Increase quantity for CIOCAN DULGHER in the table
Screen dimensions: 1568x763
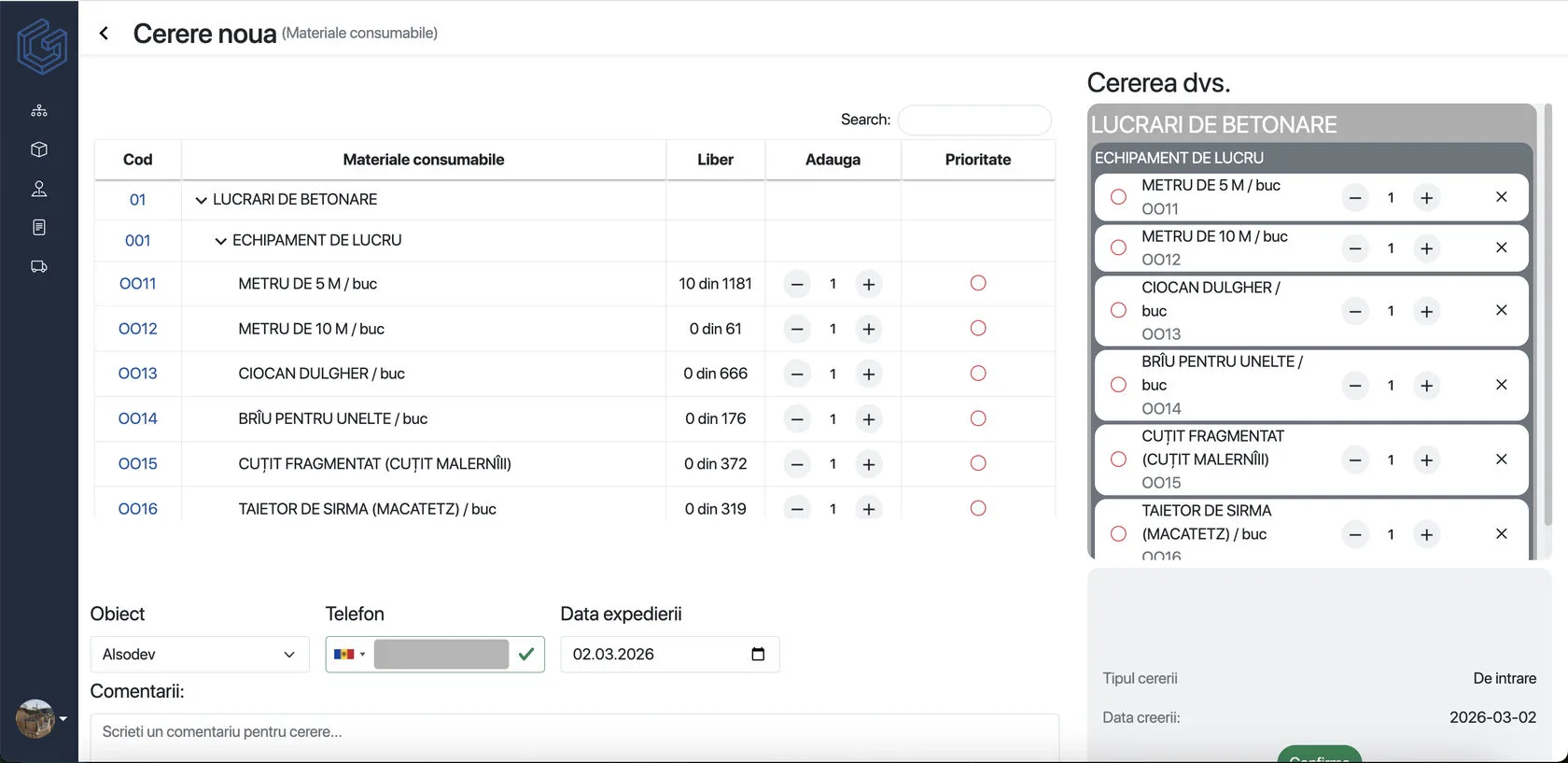tap(869, 374)
